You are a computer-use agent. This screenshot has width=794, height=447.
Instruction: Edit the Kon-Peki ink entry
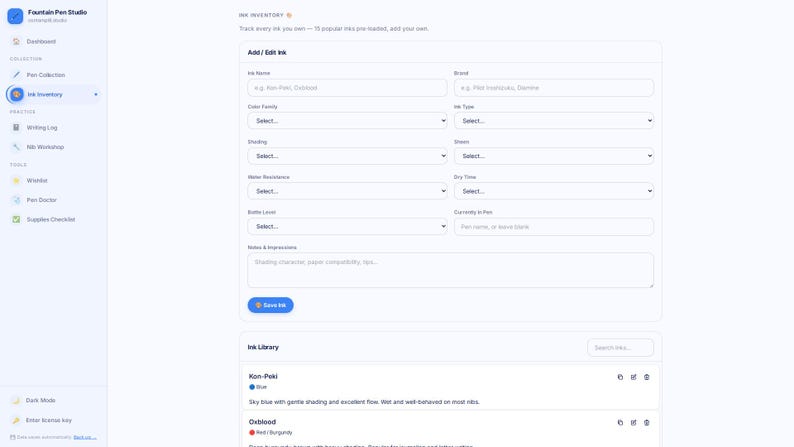pos(633,377)
